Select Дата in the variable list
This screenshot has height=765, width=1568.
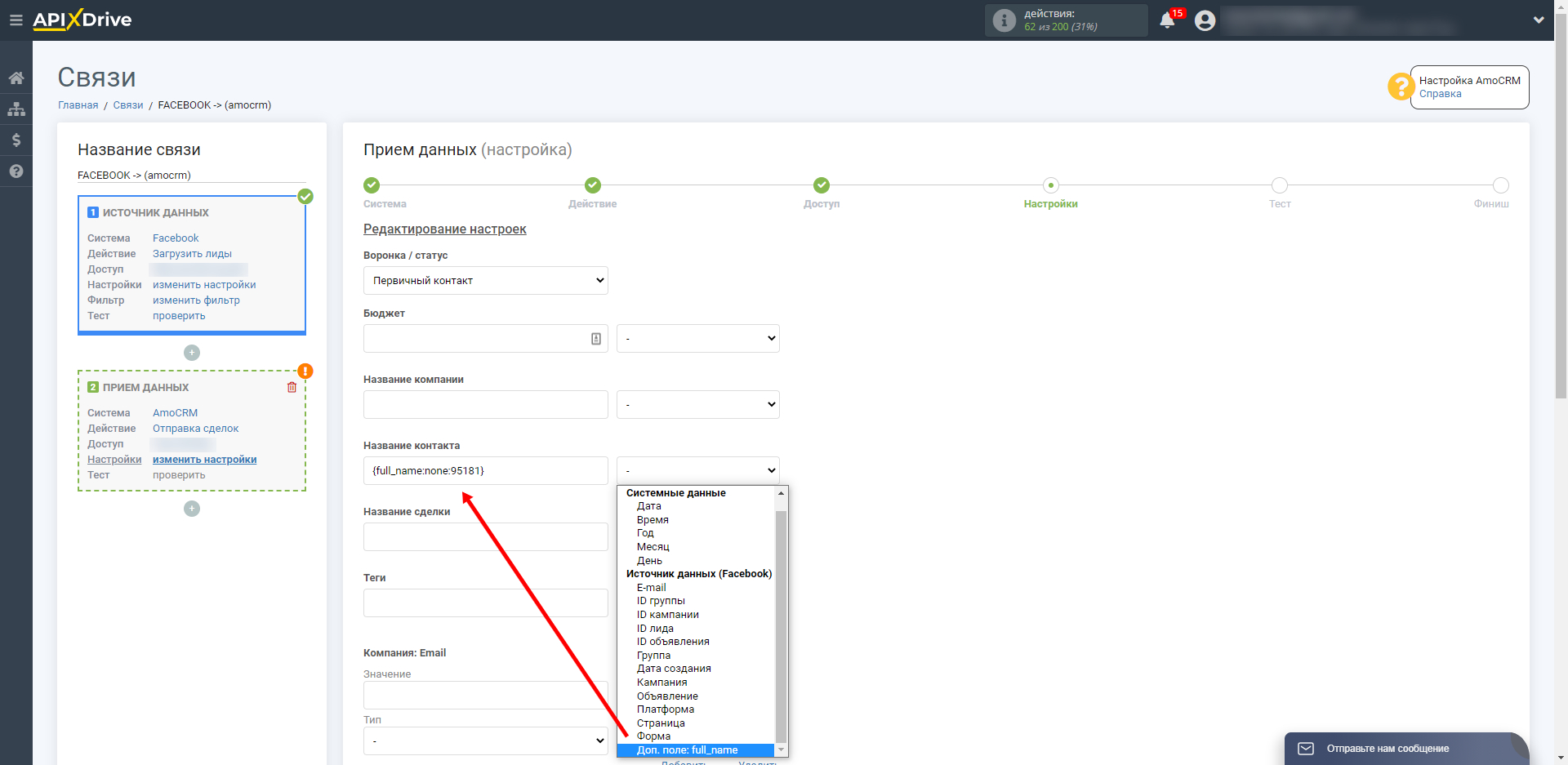649,506
